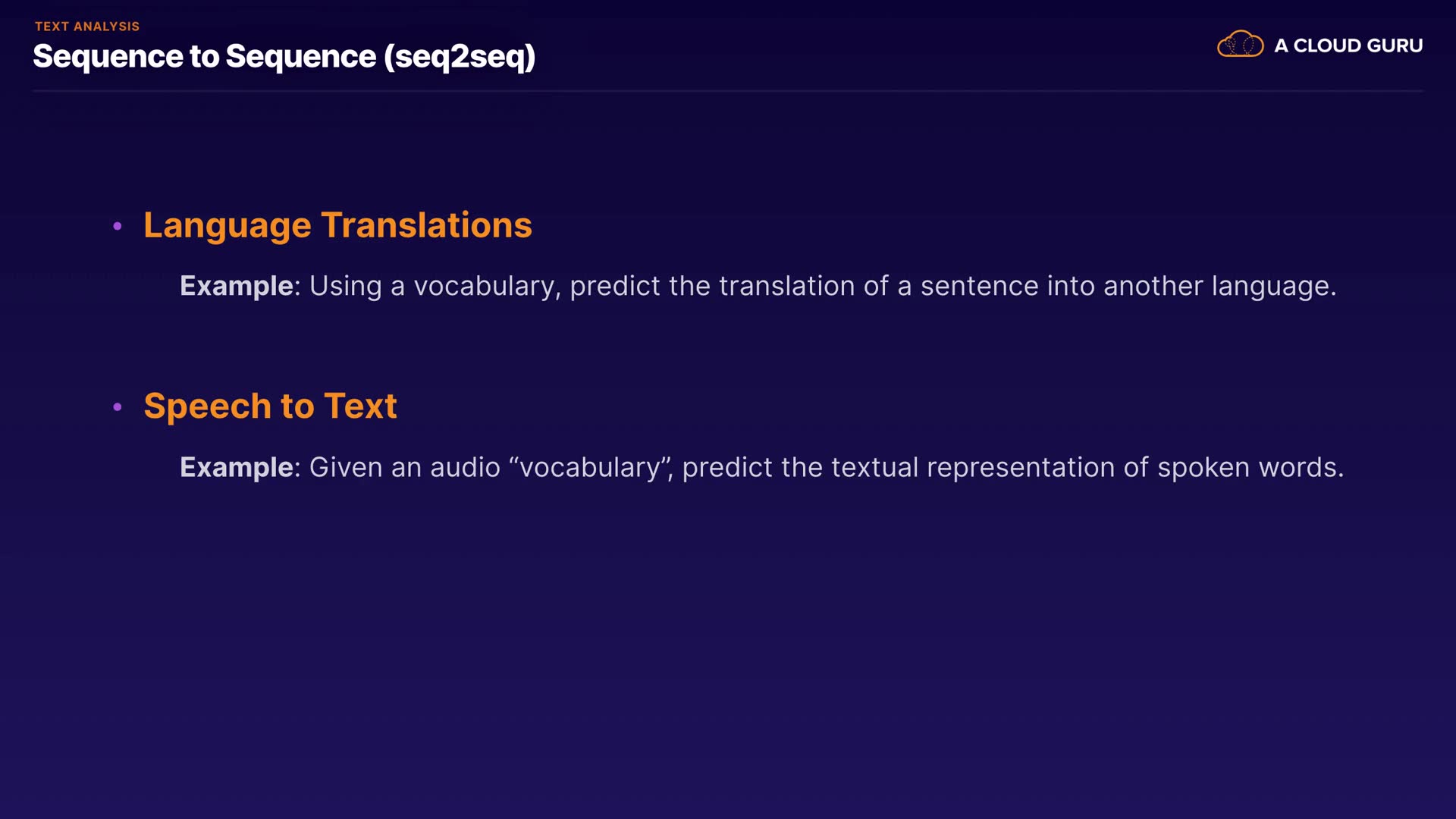1456x819 pixels.
Task: Click the "A CLOUD GURU" brand text
Action: pos(1348,45)
